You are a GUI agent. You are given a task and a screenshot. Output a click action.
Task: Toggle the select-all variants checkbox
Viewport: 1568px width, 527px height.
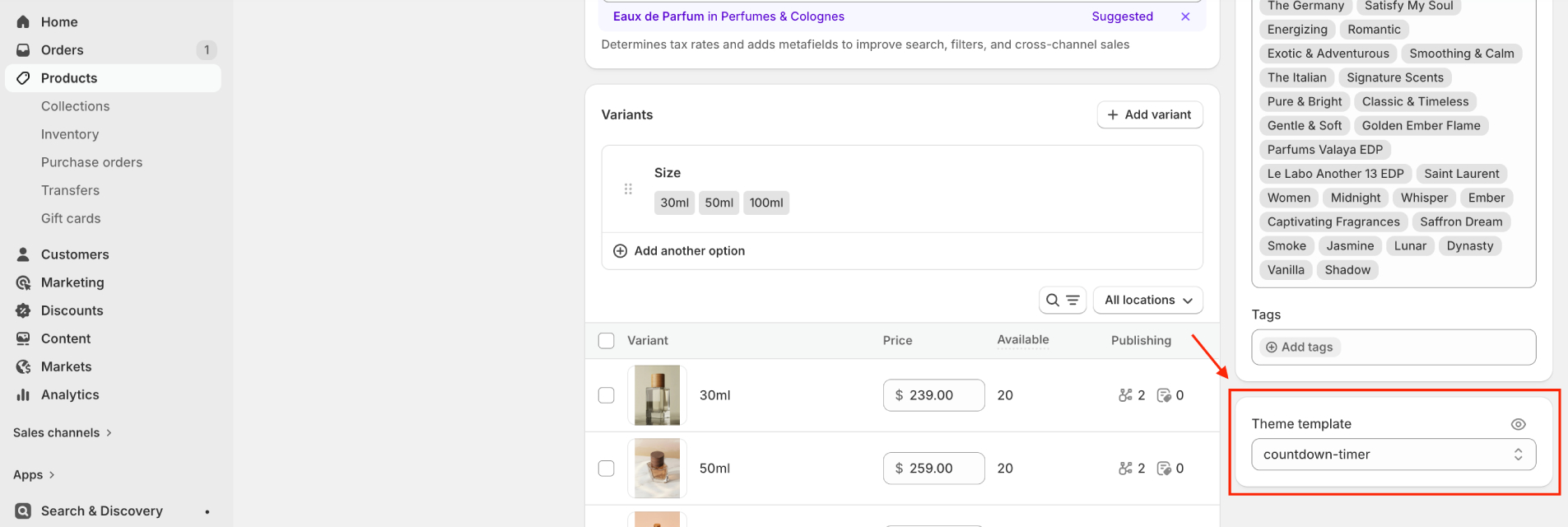[607, 341]
